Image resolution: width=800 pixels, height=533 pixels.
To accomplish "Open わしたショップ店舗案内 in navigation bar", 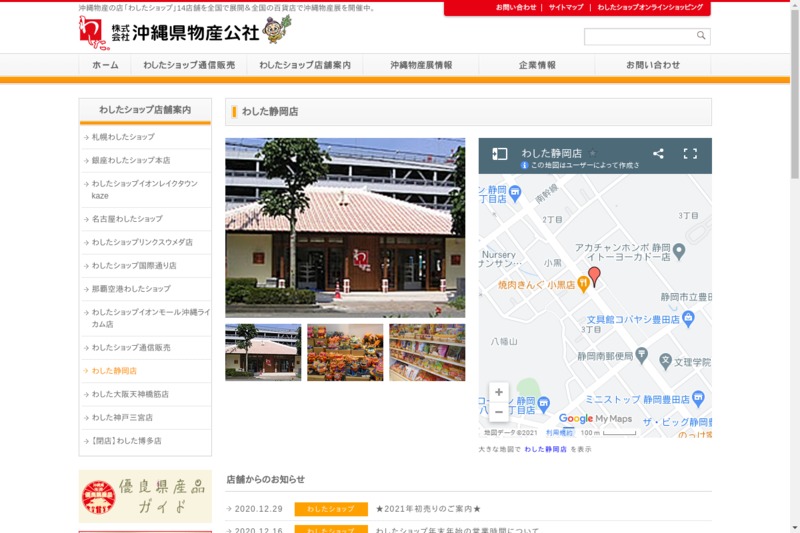I will point(305,65).
